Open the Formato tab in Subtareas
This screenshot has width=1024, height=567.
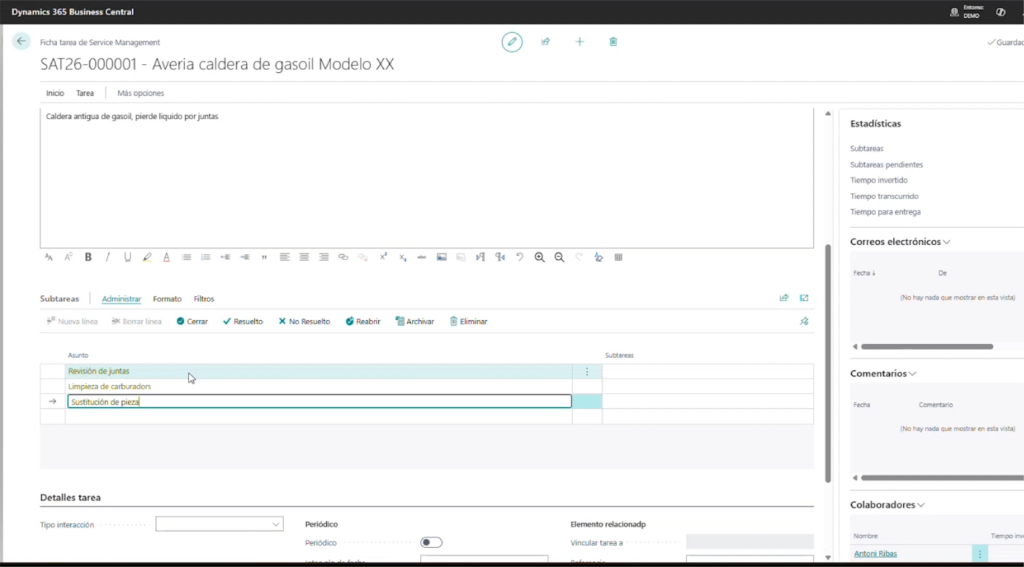coord(167,299)
